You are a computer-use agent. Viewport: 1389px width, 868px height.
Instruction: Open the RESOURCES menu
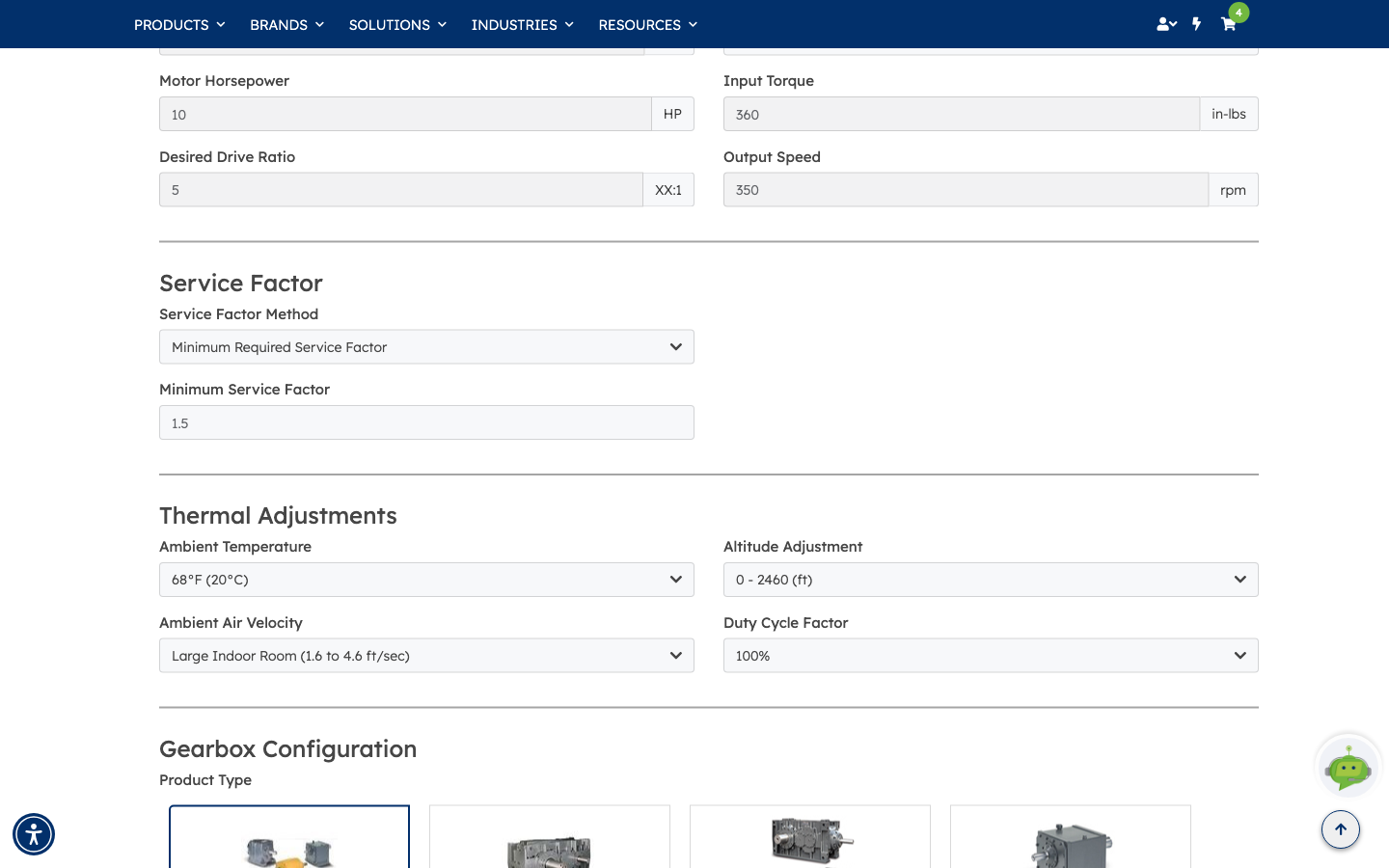click(x=647, y=24)
